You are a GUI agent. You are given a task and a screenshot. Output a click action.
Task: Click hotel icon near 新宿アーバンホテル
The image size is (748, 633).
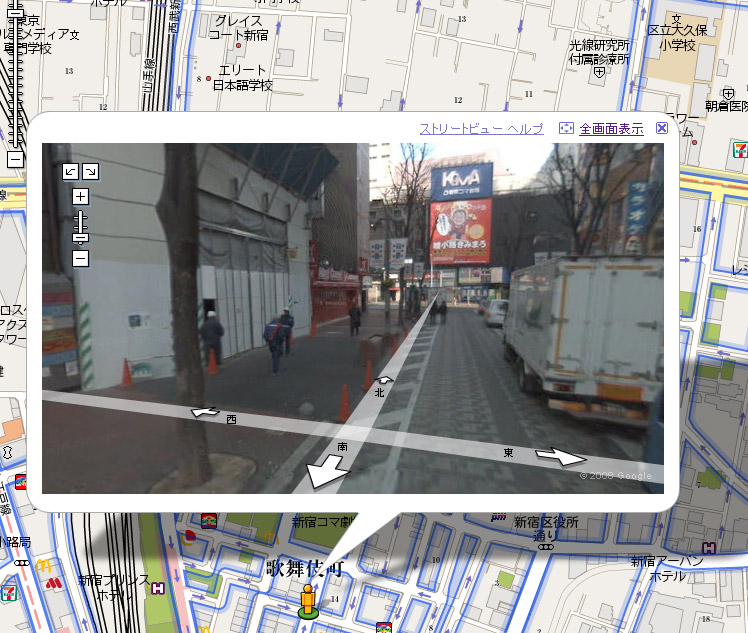click(709, 548)
